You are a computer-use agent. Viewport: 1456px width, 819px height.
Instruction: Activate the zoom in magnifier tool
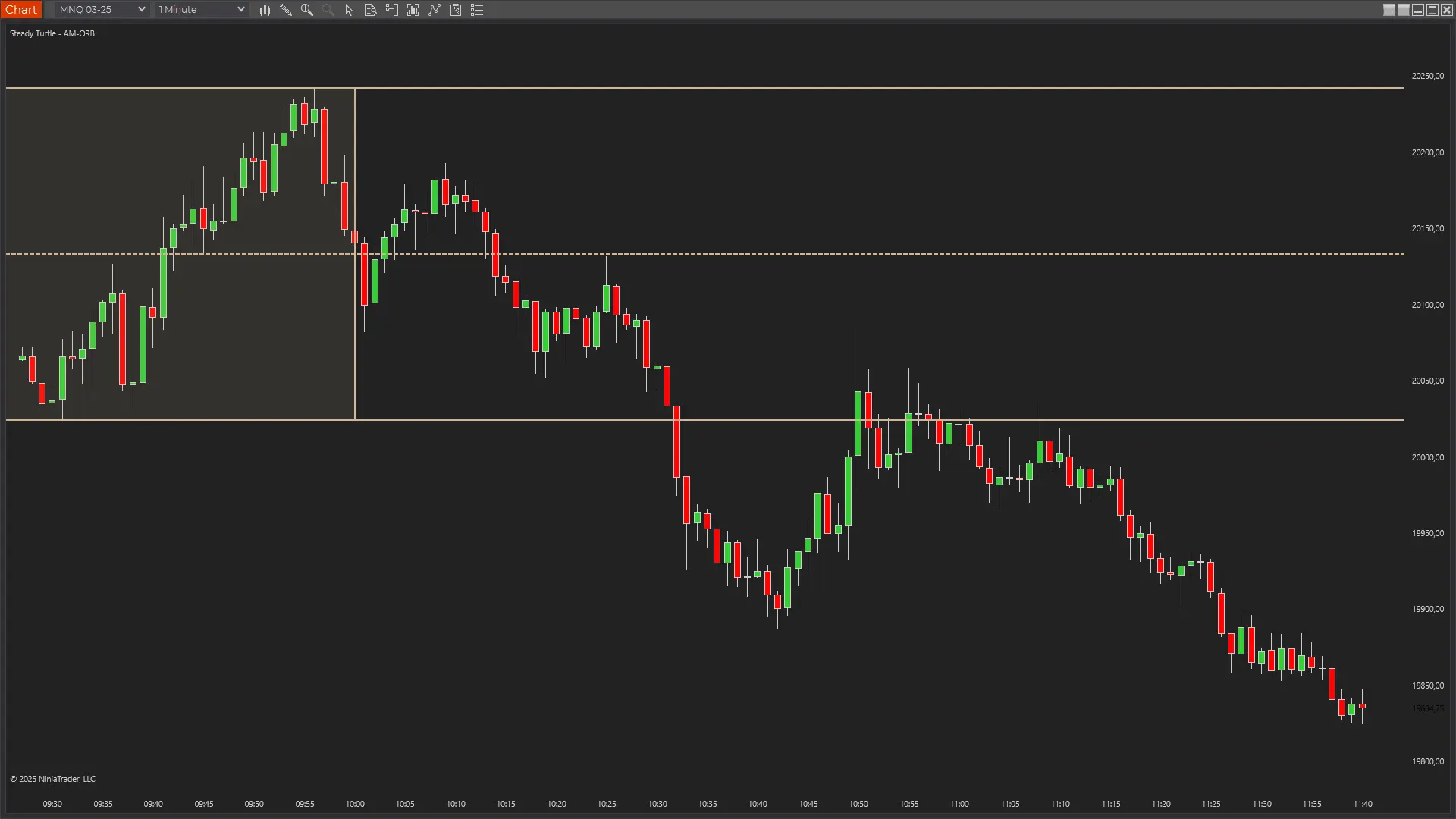pyautogui.click(x=307, y=10)
